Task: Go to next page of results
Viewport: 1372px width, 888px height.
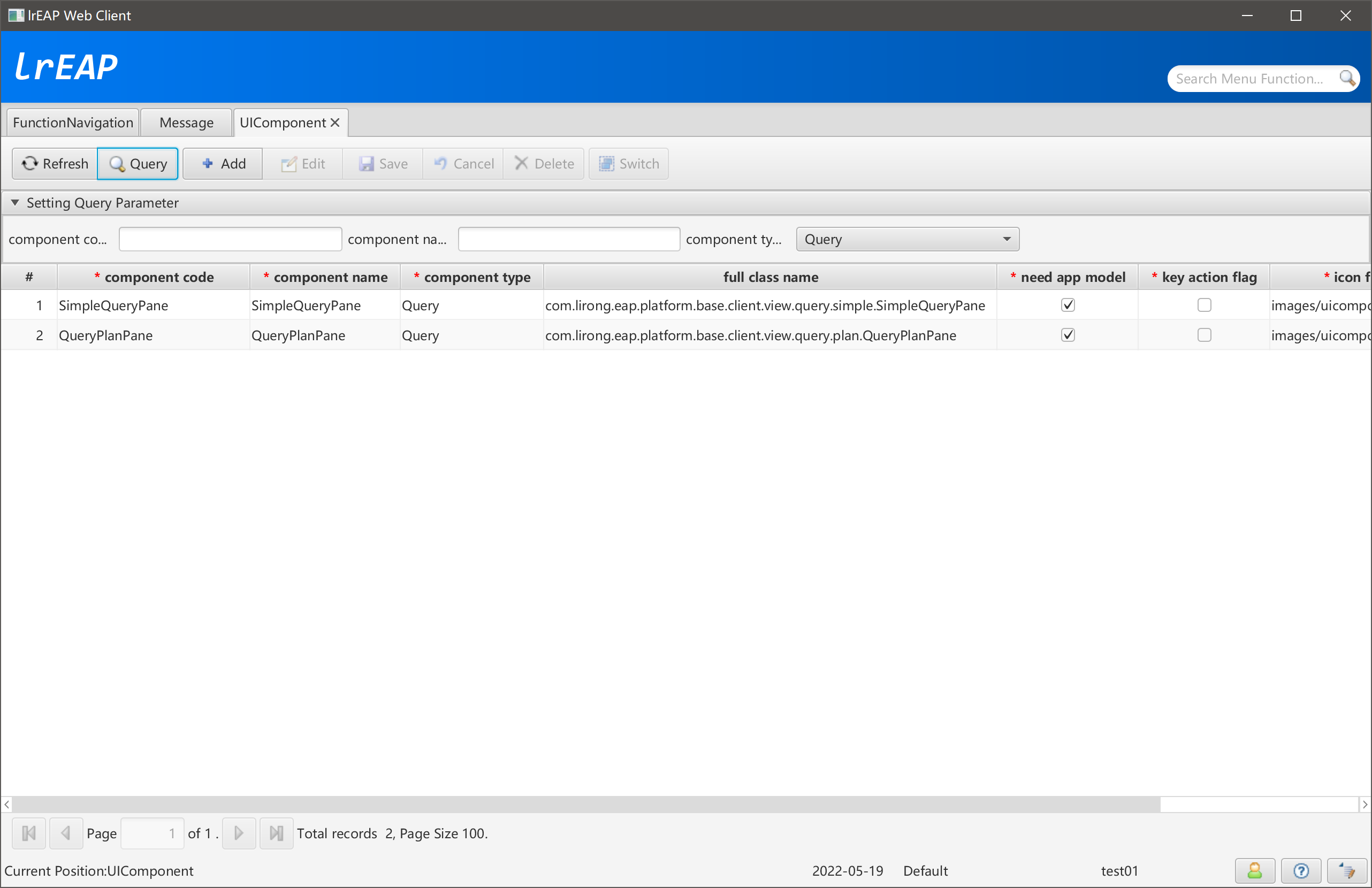Action: click(239, 833)
